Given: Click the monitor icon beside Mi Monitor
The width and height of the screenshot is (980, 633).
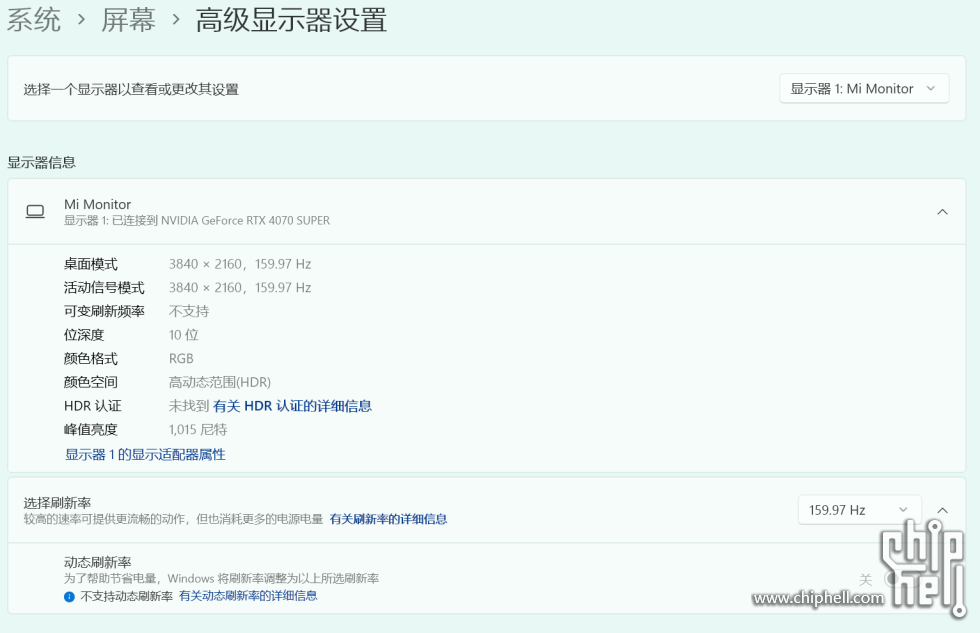Looking at the screenshot, I should 35,212.
